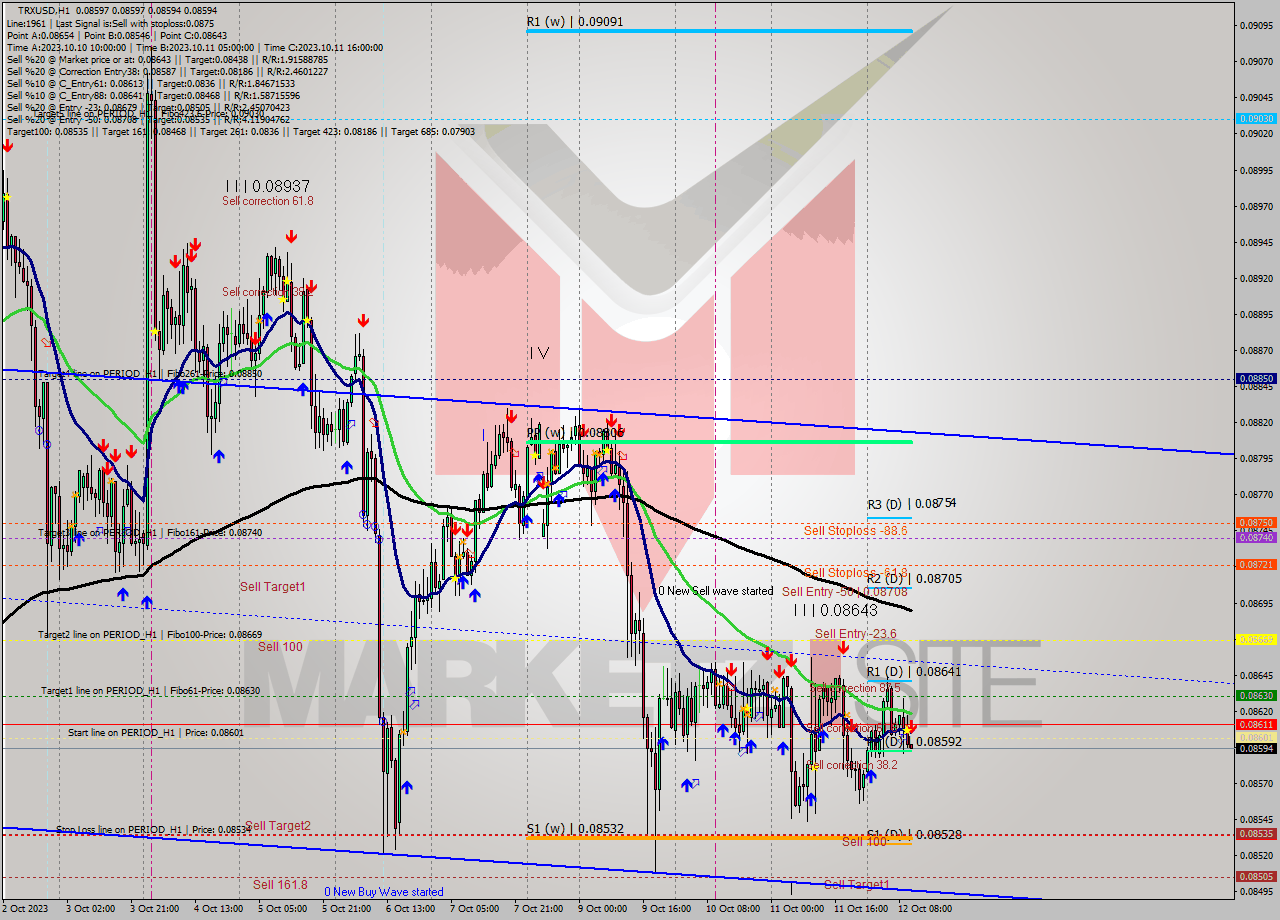This screenshot has width=1280, height=920.
Task: Select the 'S1 (w) | 0.08532' support label
Action: (575, 828)
